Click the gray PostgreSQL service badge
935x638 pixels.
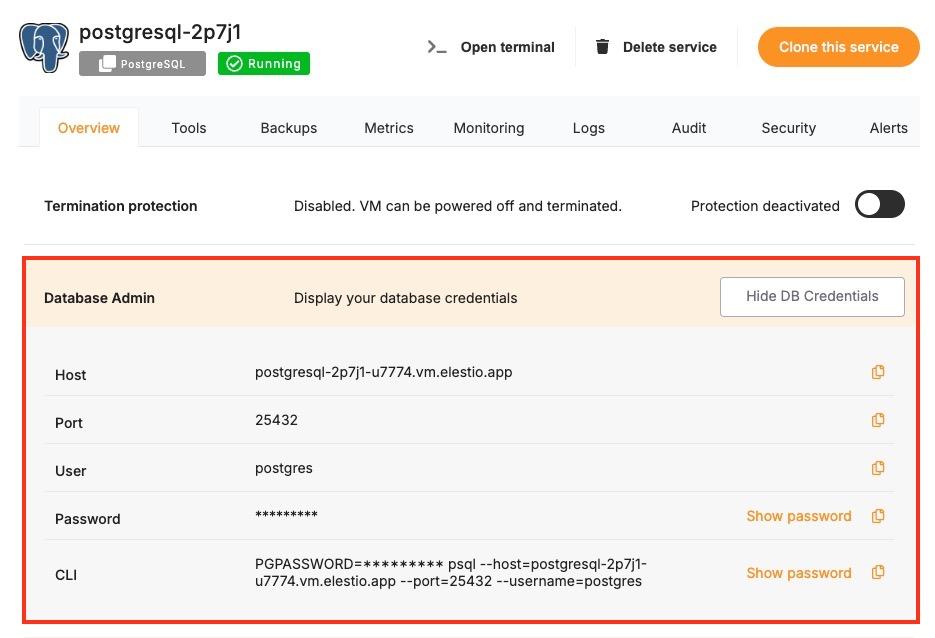tap(142, 64)
